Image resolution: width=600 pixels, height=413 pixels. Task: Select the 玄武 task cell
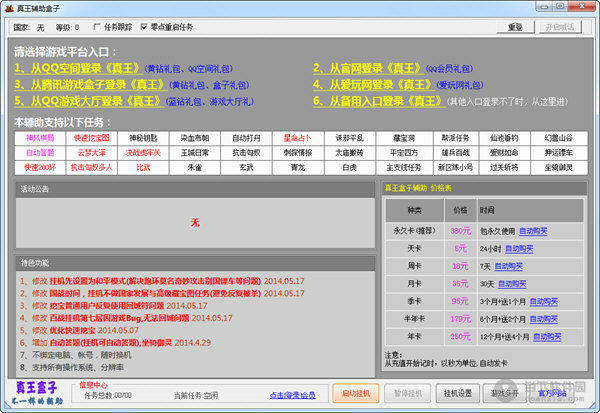coord(246,168)
